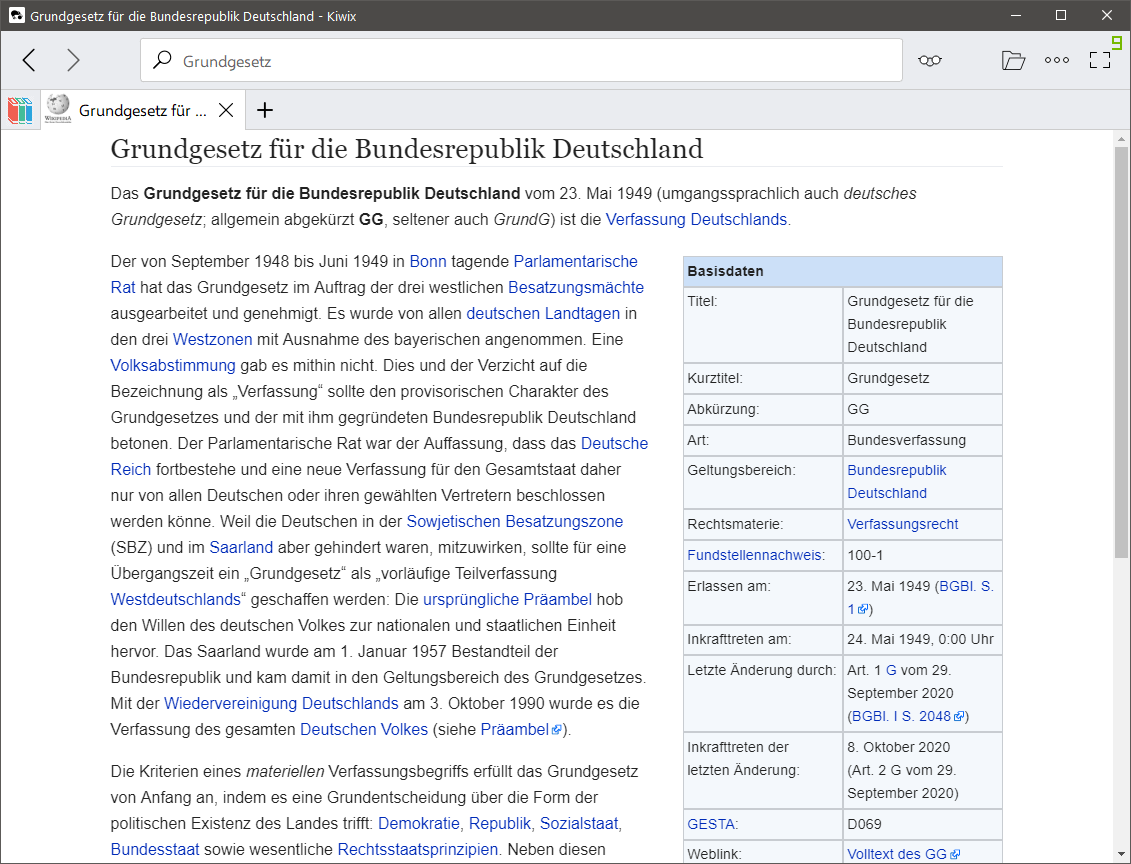Open the Wiedervereinigung Deutschlands link
This screenshot has width=1131, height=864.
tap(281, 703)
